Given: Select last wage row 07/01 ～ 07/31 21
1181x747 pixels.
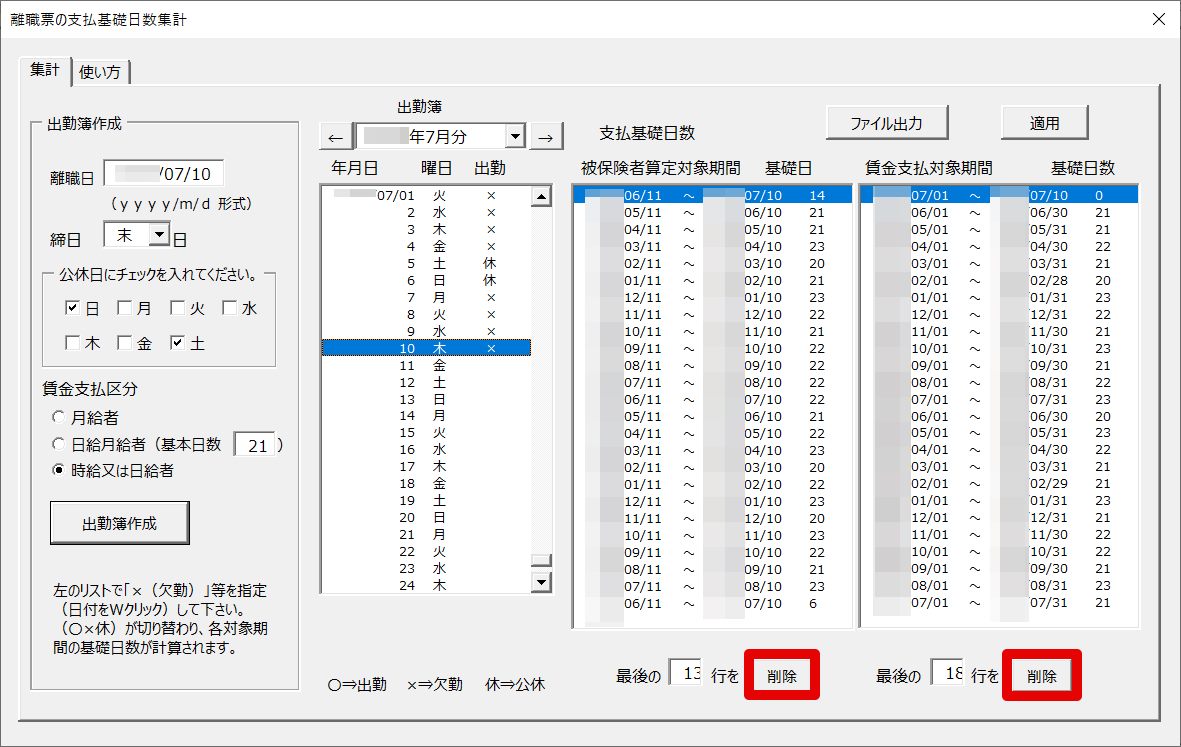Looking at the screenshot, I should 999,603.
